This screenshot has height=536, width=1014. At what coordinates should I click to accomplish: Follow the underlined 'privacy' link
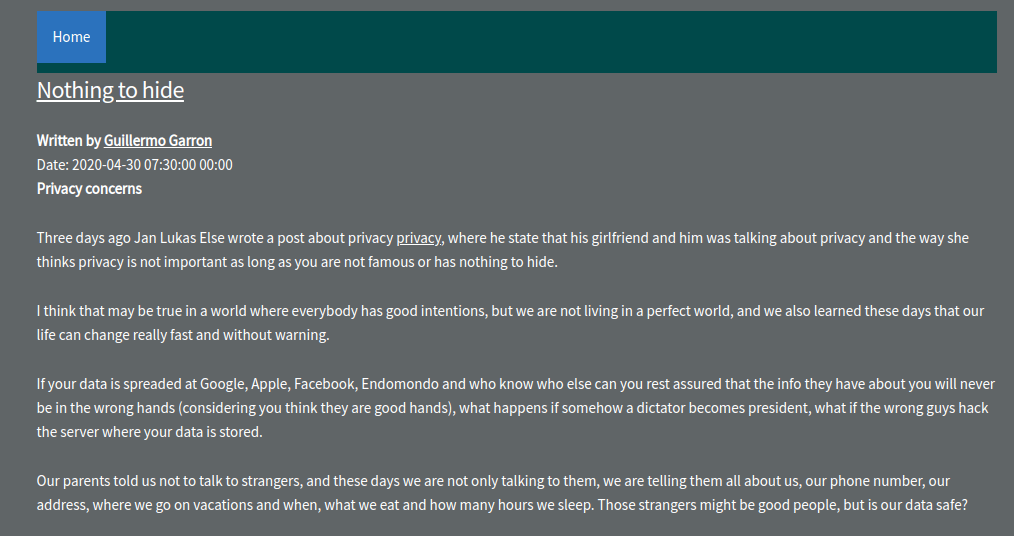418,238
